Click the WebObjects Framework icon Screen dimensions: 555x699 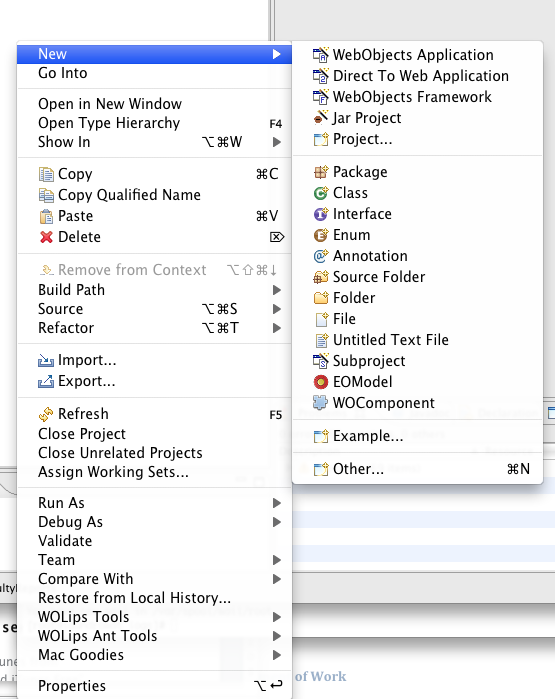coord(321,97)
